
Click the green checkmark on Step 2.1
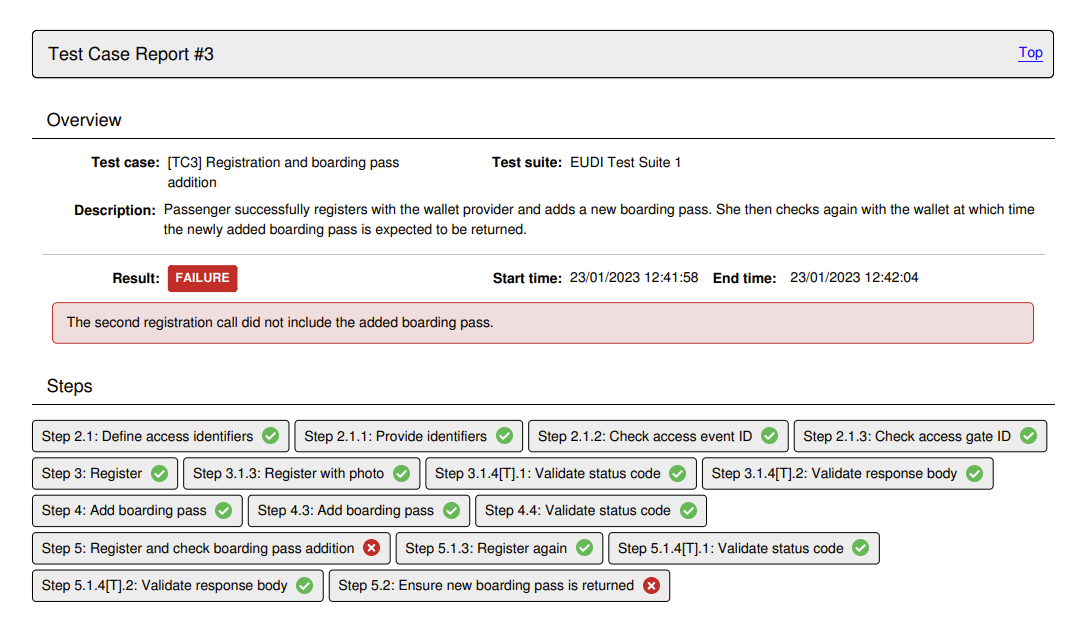click(x=269, y=435)
